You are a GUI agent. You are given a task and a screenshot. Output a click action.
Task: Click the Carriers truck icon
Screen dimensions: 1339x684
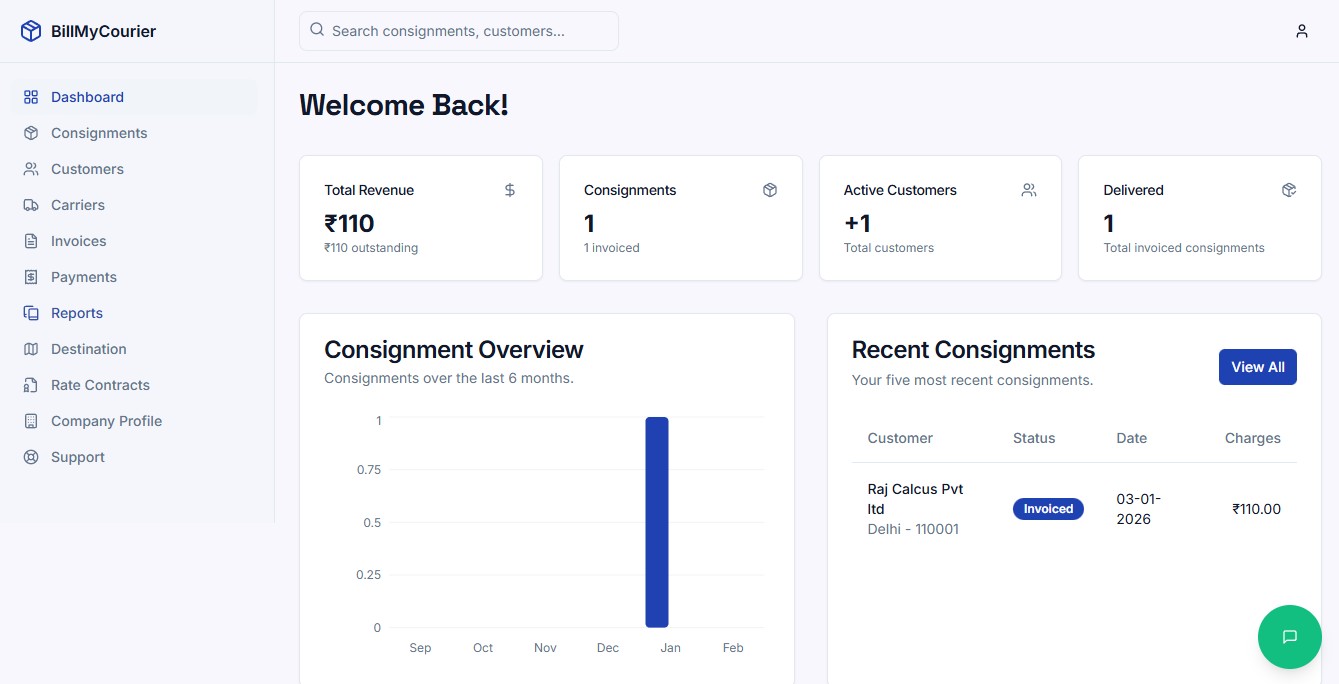(31, 205)
